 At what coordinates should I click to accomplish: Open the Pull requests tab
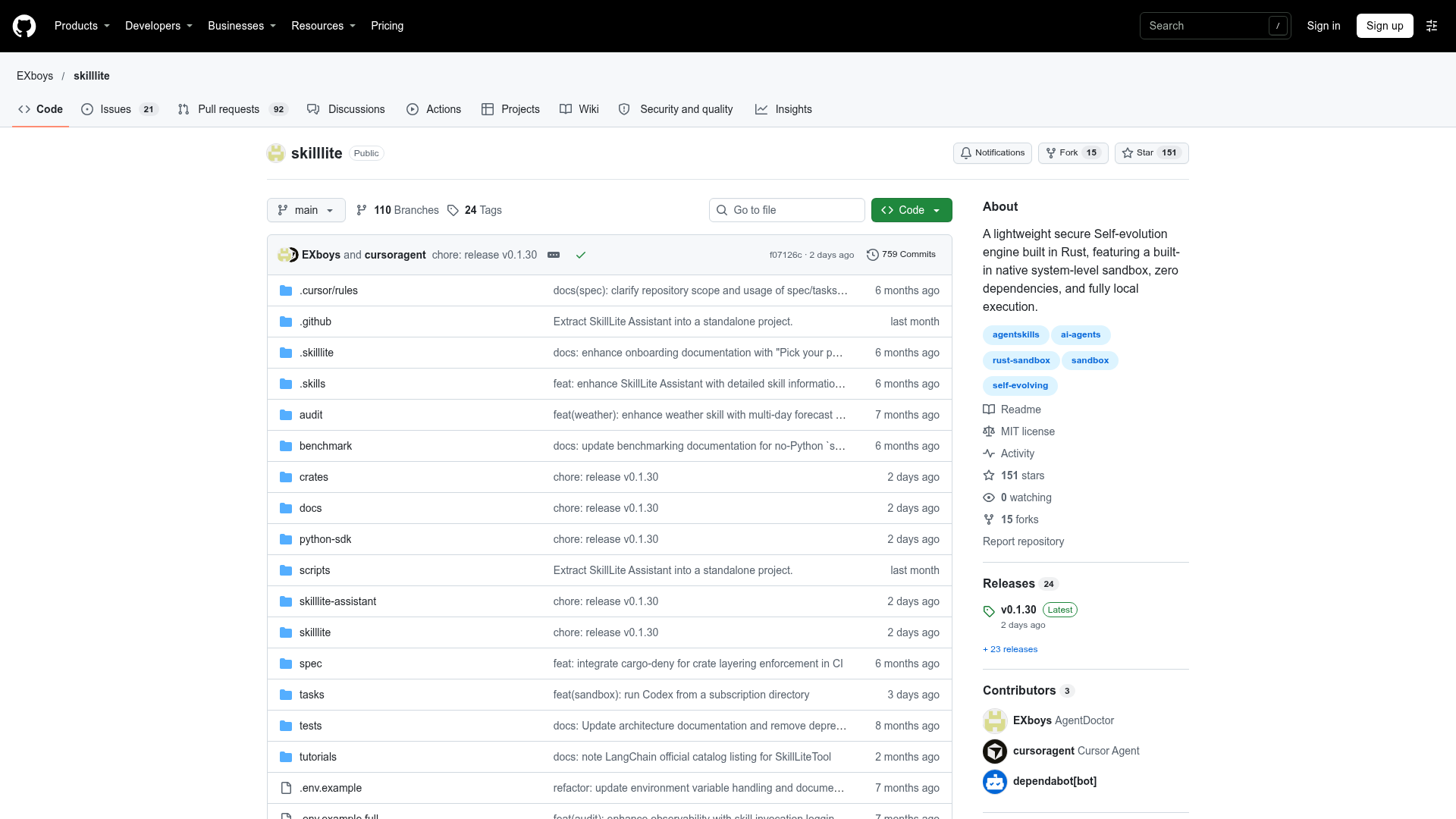coord(233,109)
